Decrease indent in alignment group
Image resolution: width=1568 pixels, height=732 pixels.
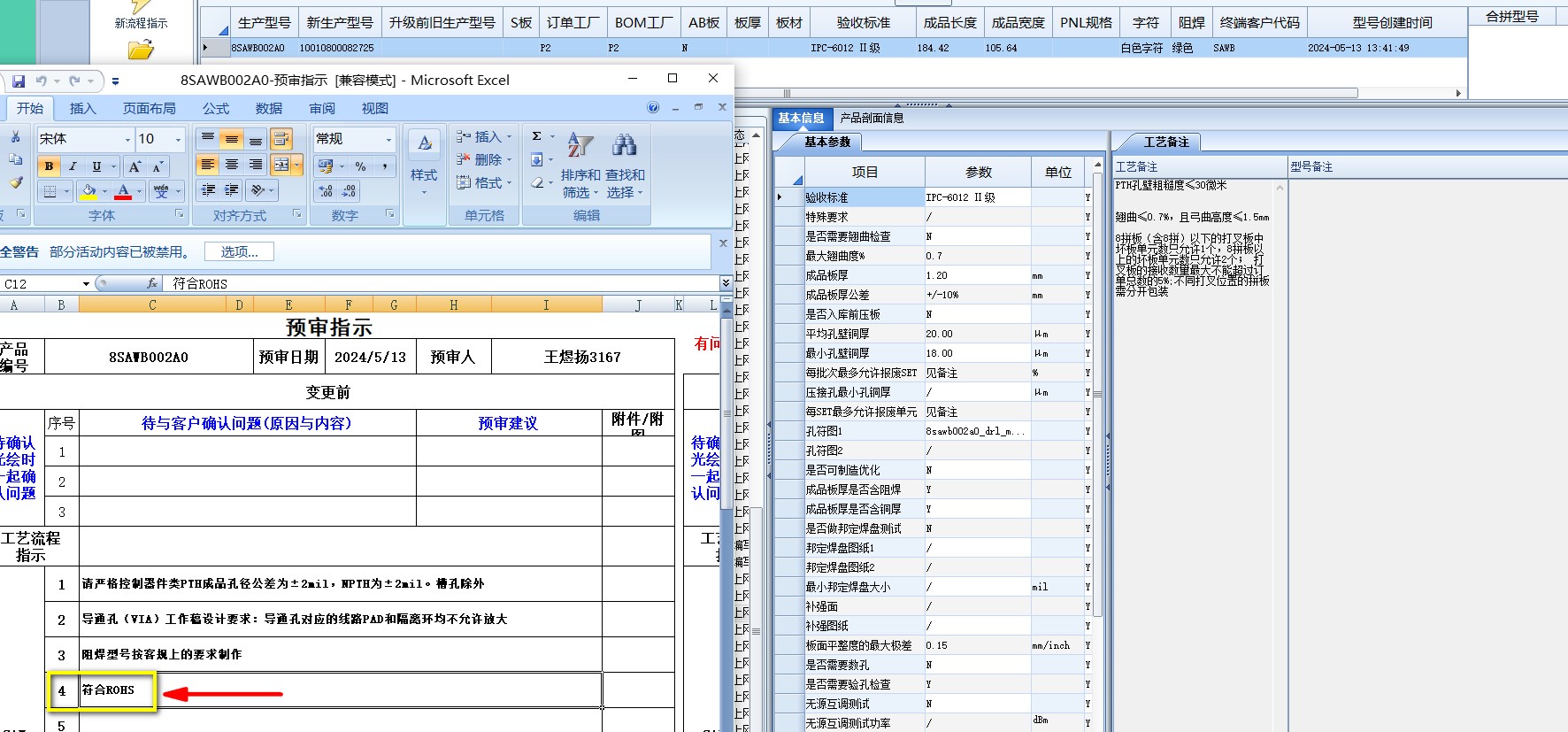208,189
